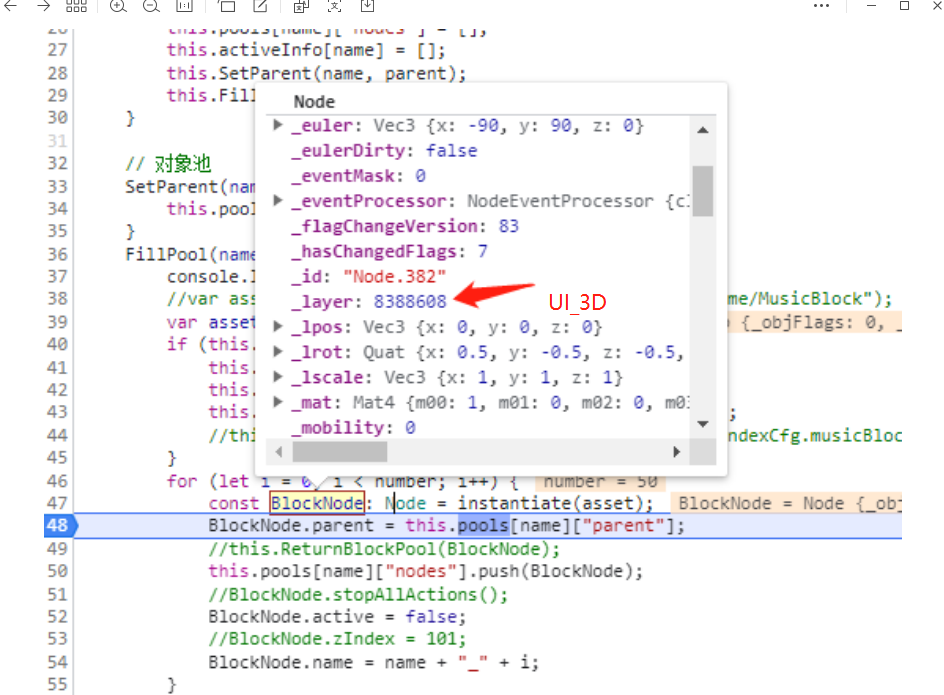944x695 pixels.
Task: Zoom out of the image
Action: (151, 6)
